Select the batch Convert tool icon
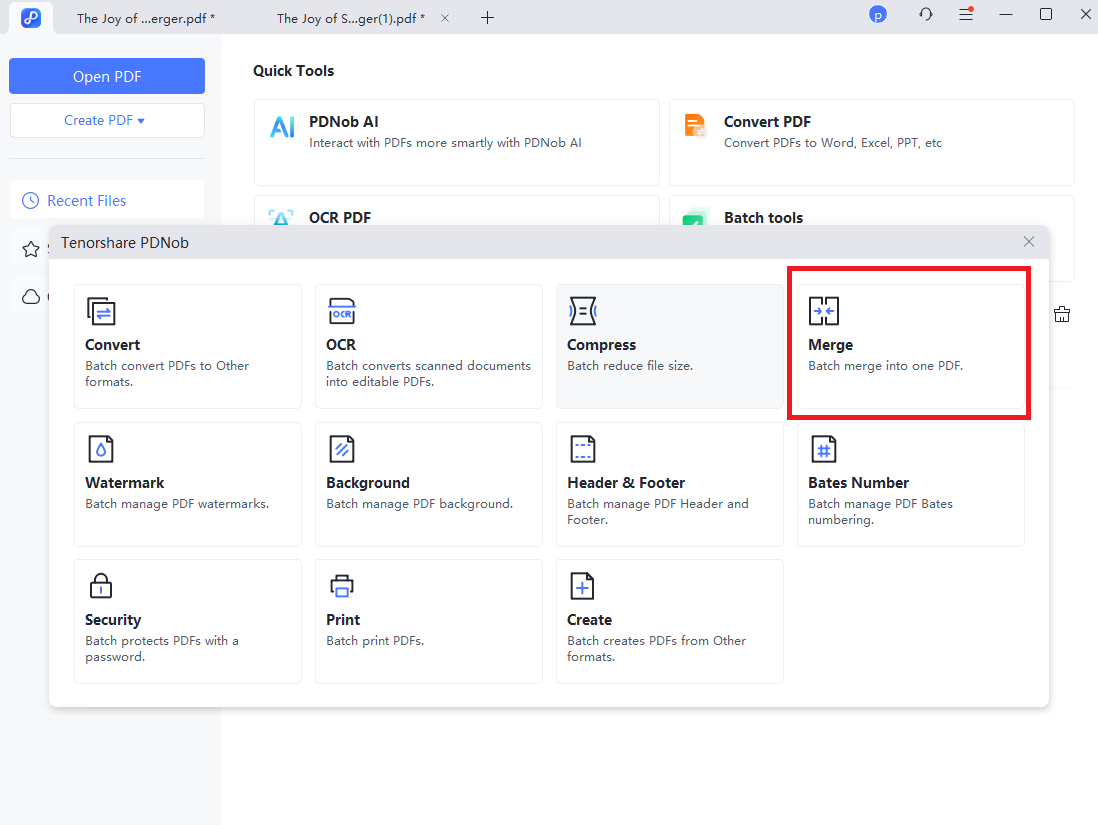This screenshot has height=825, width=1098. click(x=101, y=312)
